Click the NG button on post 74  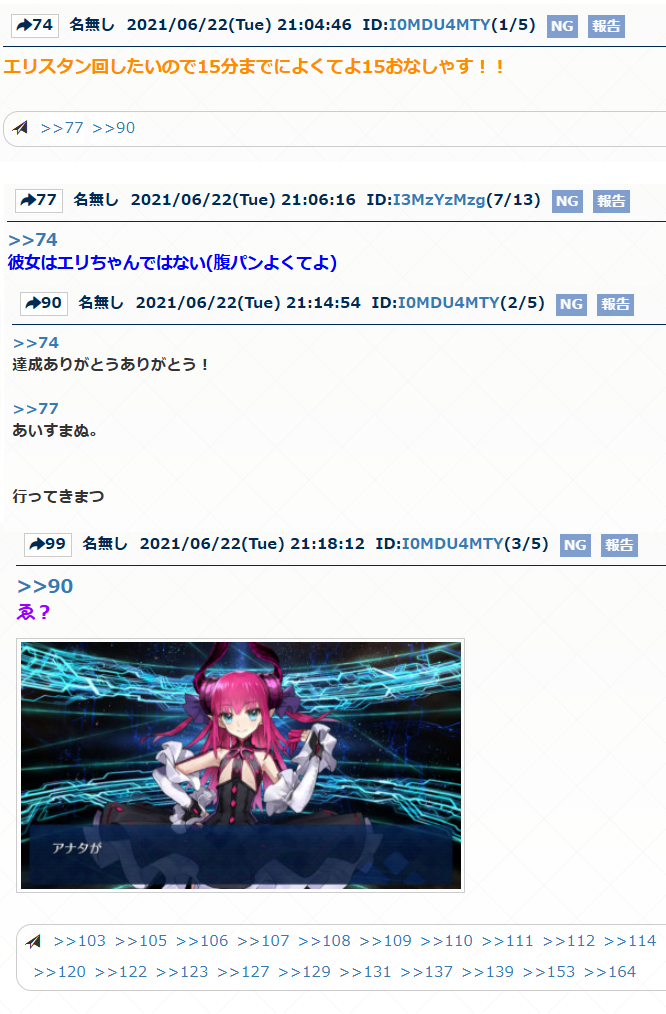point(562,26)
